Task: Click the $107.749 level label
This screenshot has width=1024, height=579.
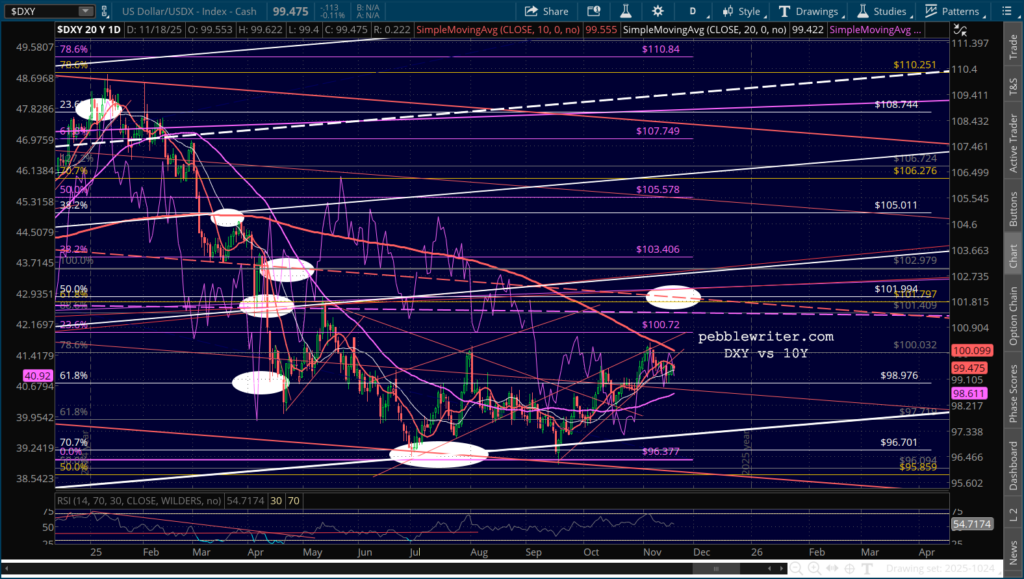Action: pos(658,131)
